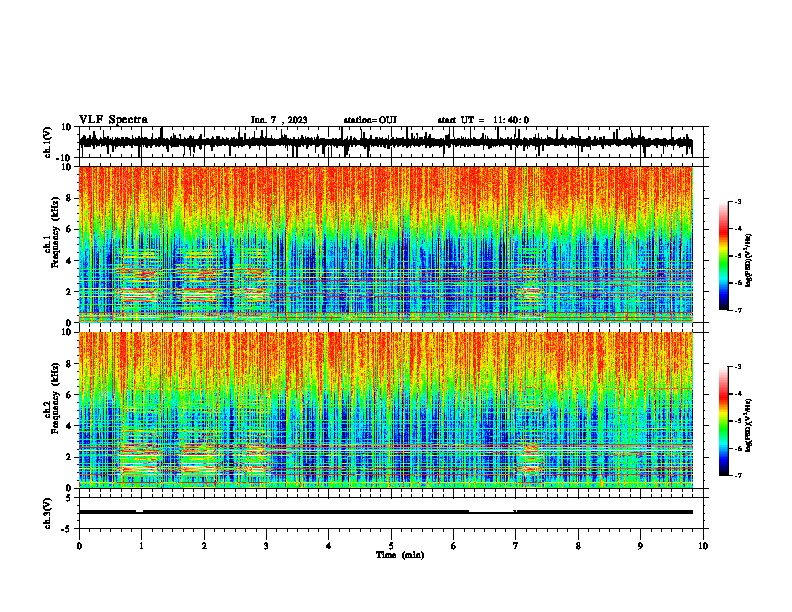792x612 pixels.
Task: Click the ch.1 voltage waveform trace
Action: pyautogui.click(x=385, y=142)
